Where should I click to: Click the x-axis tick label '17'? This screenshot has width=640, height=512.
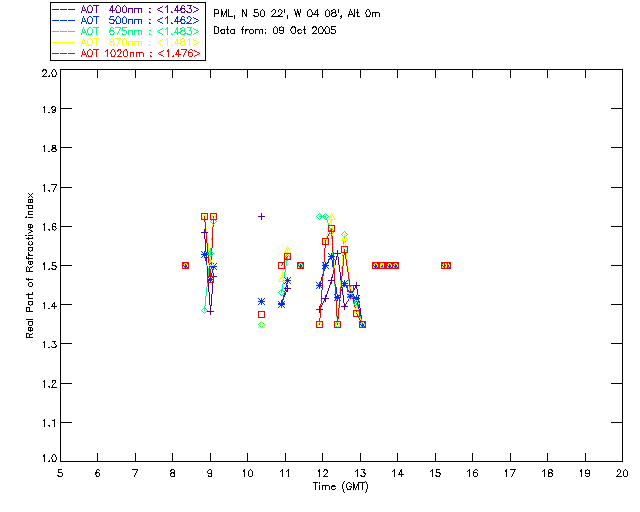(x=510, y=473)
